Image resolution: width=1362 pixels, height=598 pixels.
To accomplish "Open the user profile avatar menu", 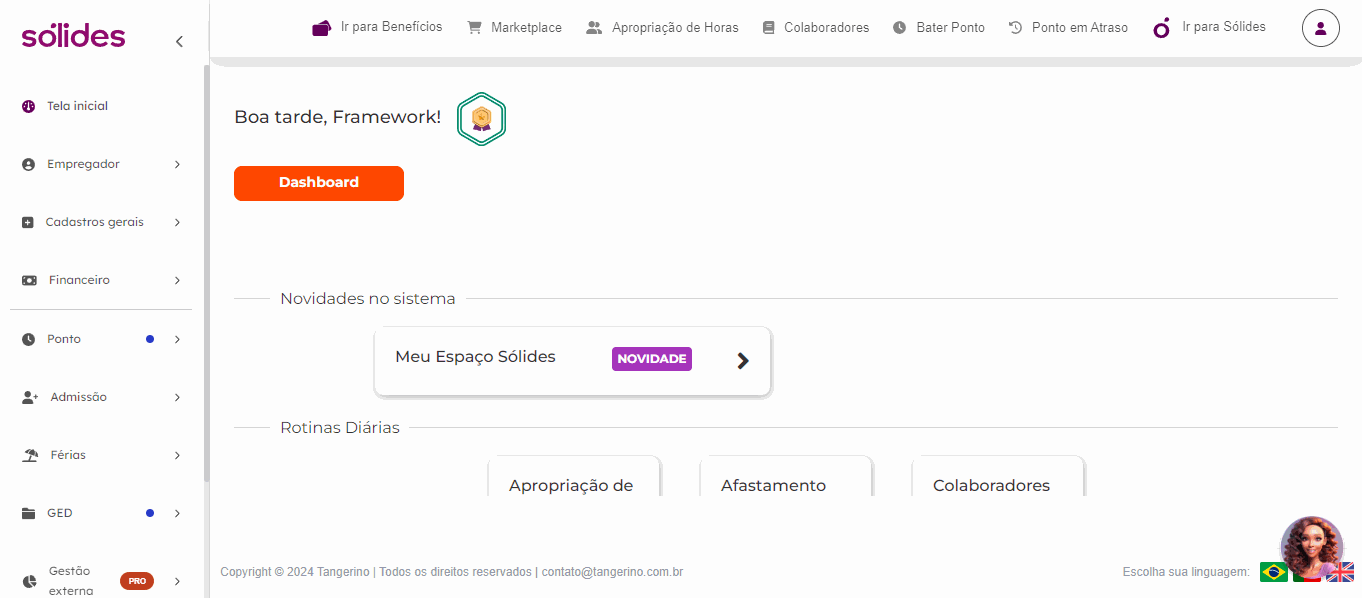I will pyautogui.click(x=1320, y=28).
